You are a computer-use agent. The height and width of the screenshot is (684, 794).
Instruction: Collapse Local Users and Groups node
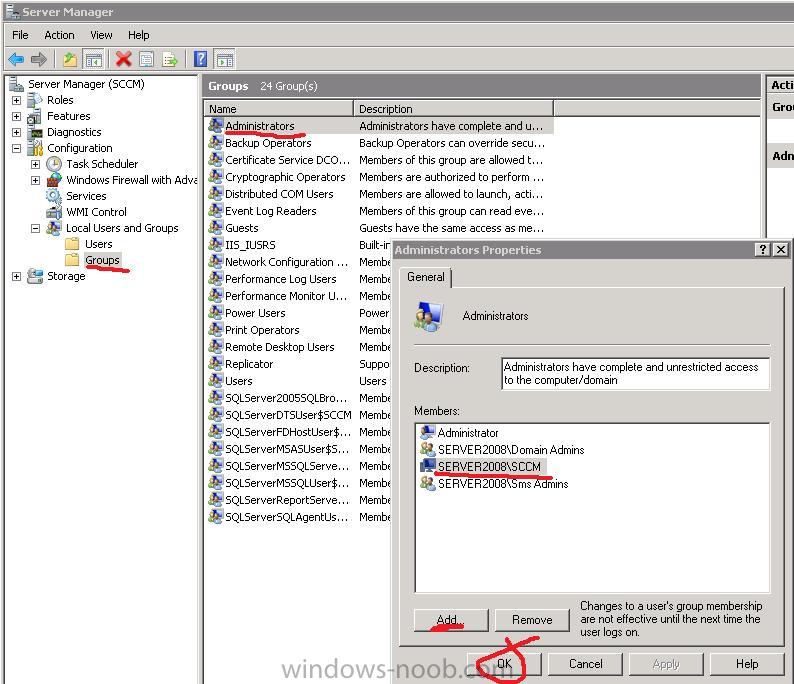pyautogui.click(x=35, y=228)
